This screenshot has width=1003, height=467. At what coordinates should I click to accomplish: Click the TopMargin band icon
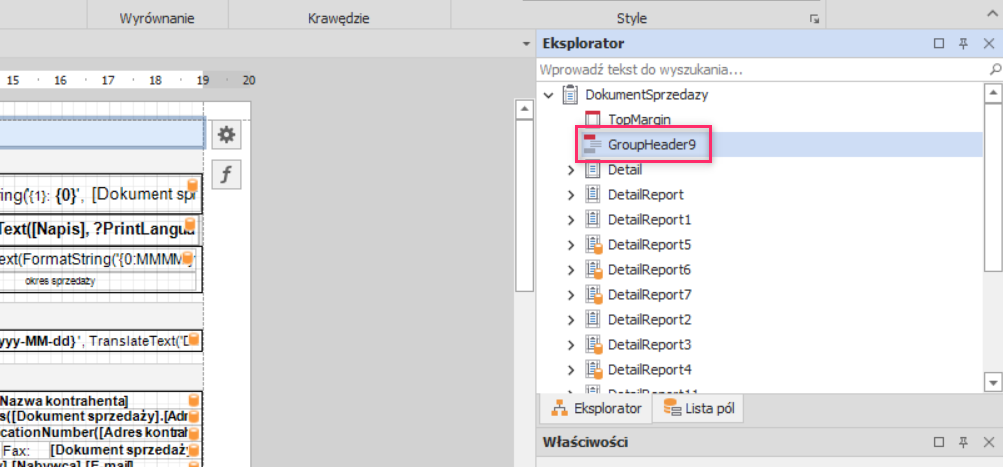point(593,119)
